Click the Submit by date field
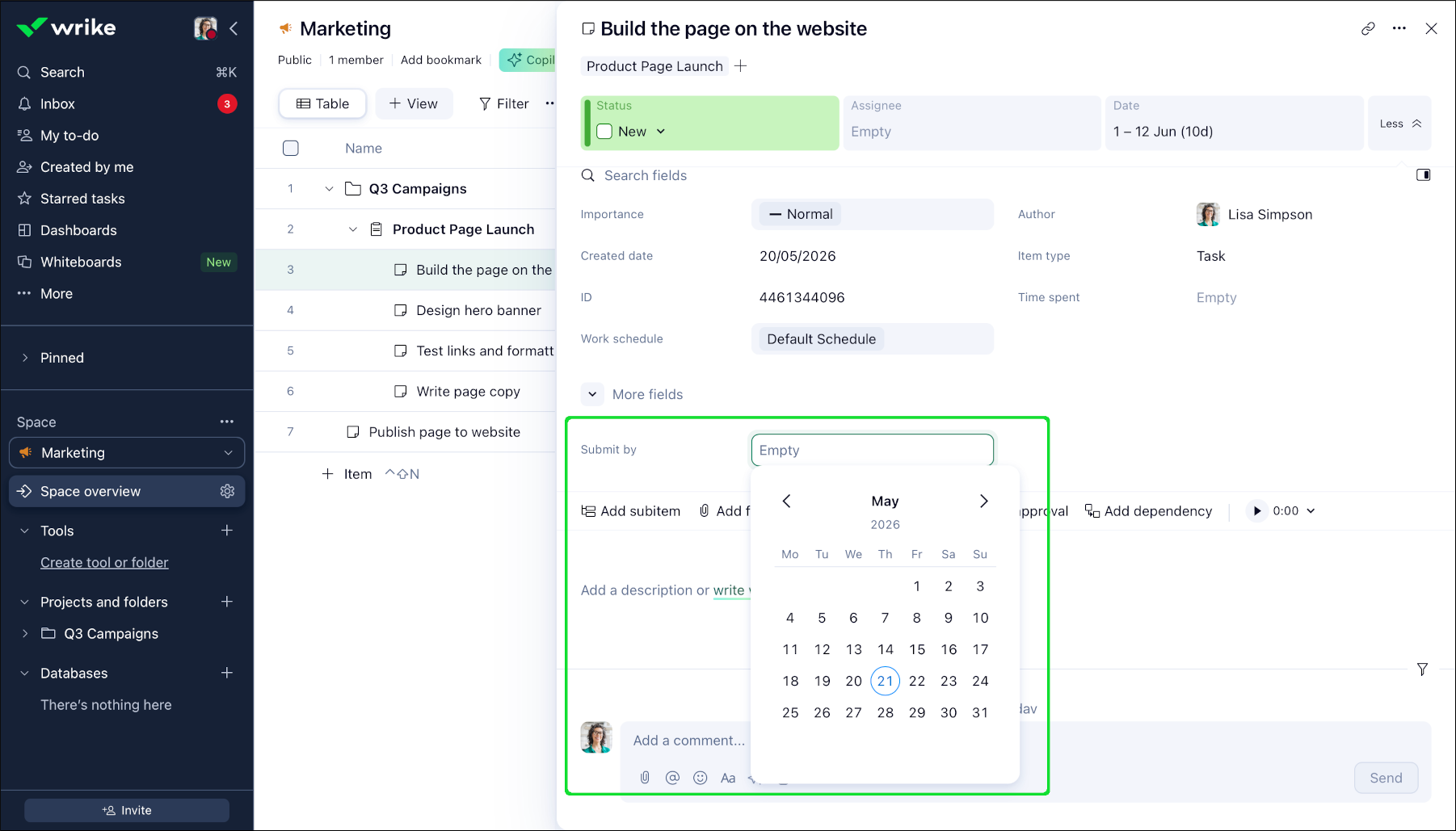1456x831 pixels. click(x=872, y=450)
